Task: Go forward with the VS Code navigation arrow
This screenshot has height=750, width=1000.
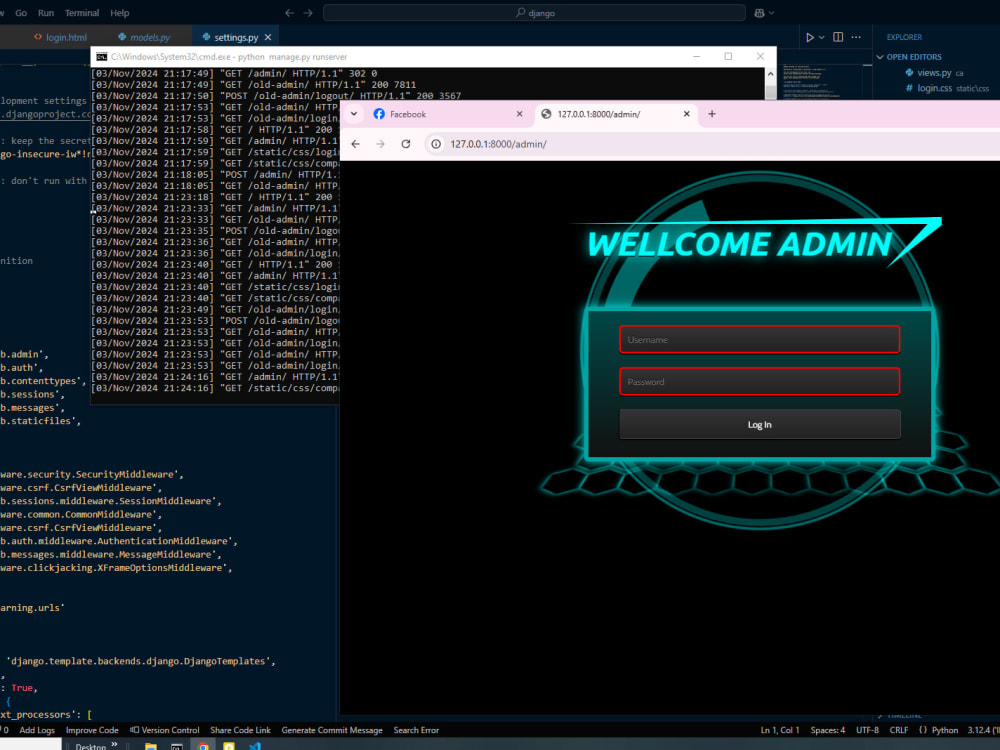Action: tap(308, 13)
